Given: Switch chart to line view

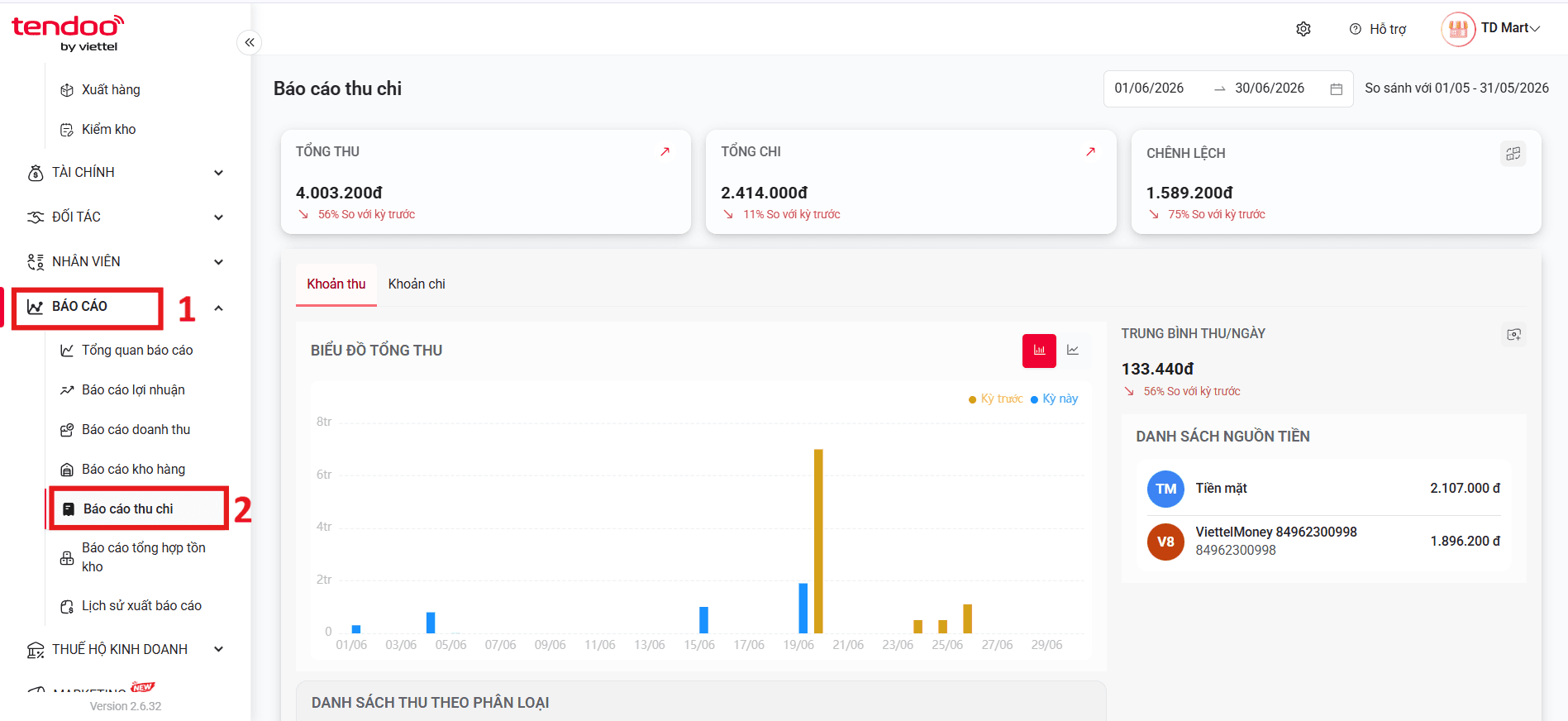Looking at the screenshot, I should point(1073,351).
